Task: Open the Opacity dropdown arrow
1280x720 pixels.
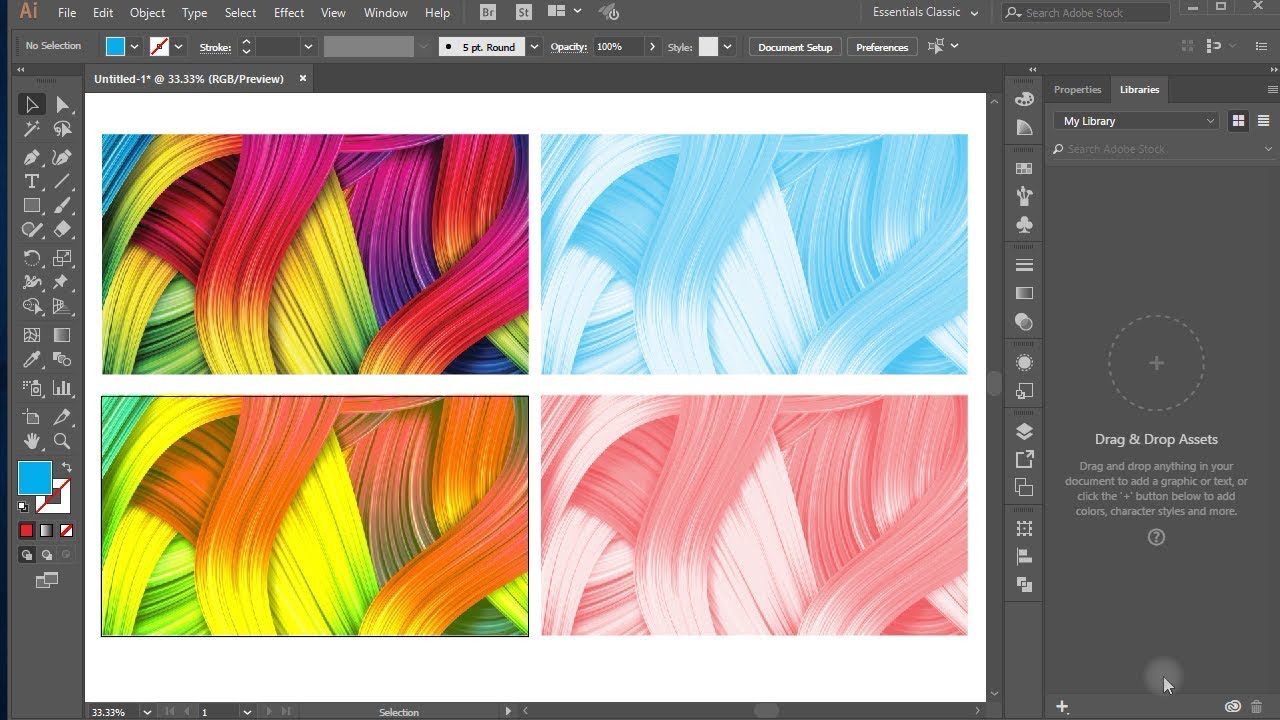Action: [652, 46]
